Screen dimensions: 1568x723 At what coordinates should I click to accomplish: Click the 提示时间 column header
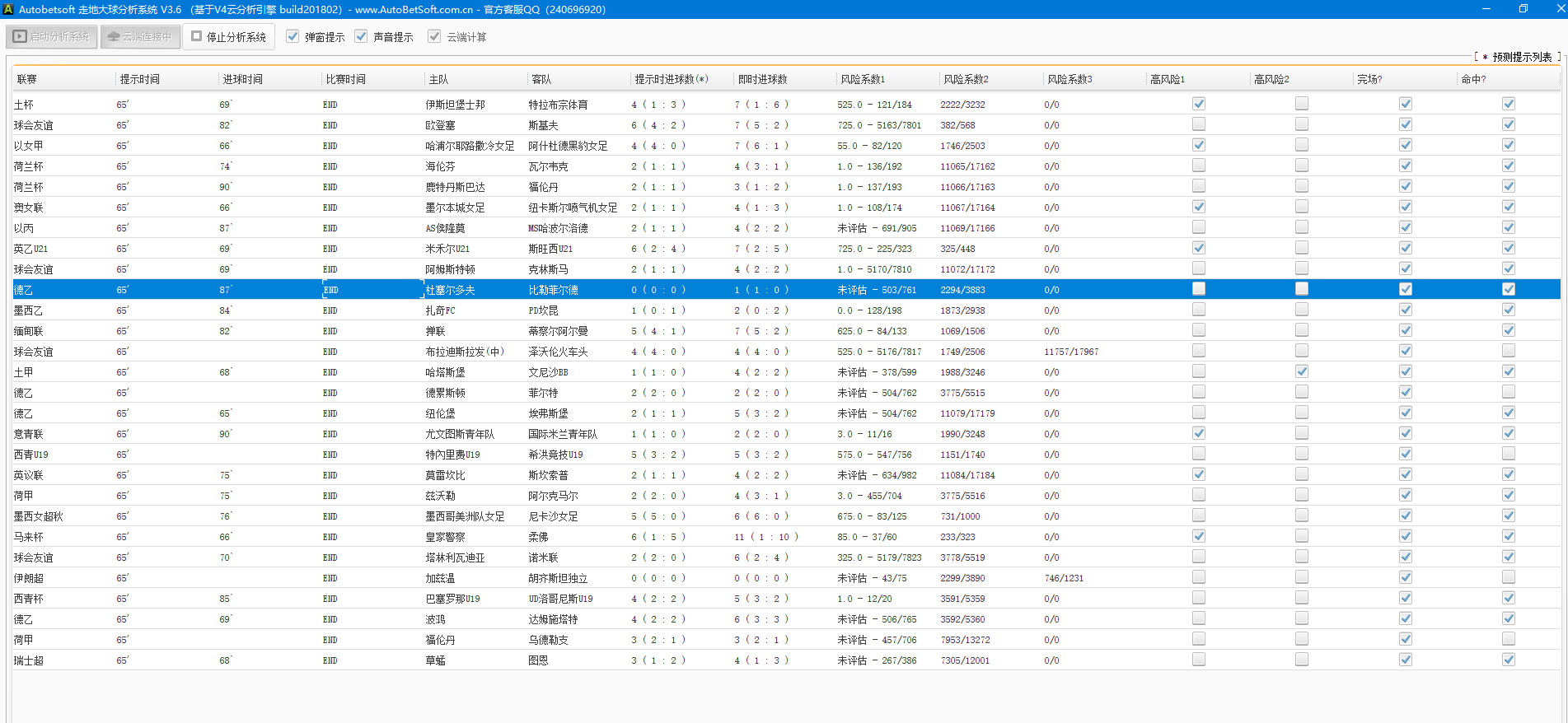point(140,79)
